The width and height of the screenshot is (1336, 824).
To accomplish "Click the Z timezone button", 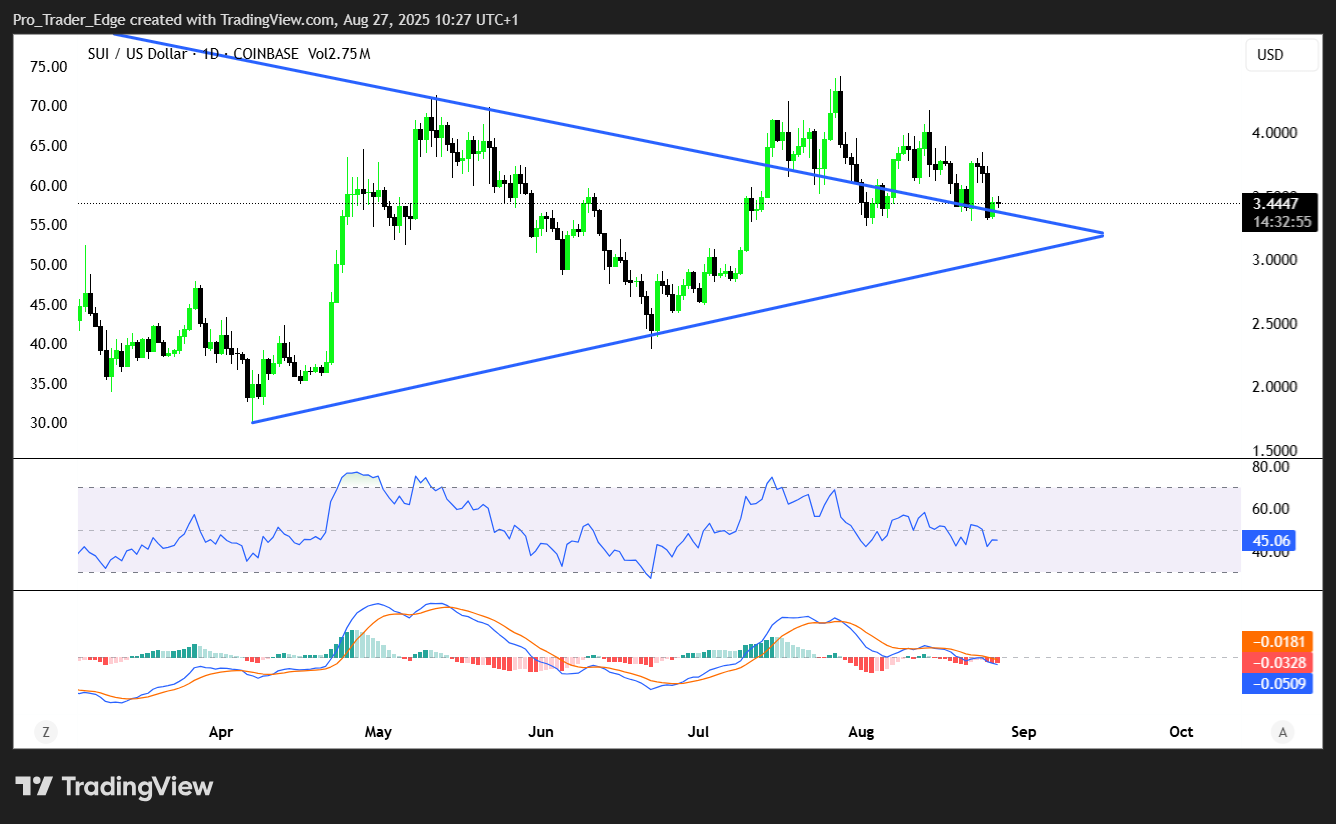I will point(45,732).
